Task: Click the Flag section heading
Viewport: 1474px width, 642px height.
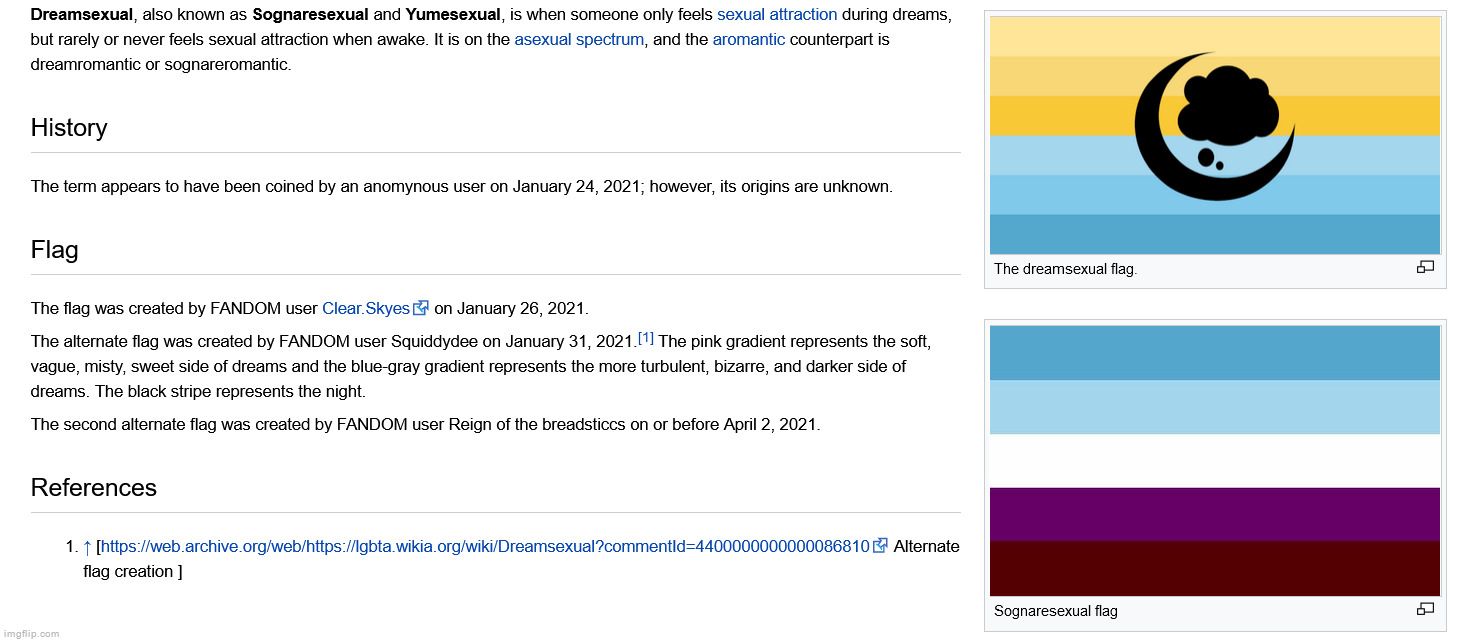Action: [54, 250]
